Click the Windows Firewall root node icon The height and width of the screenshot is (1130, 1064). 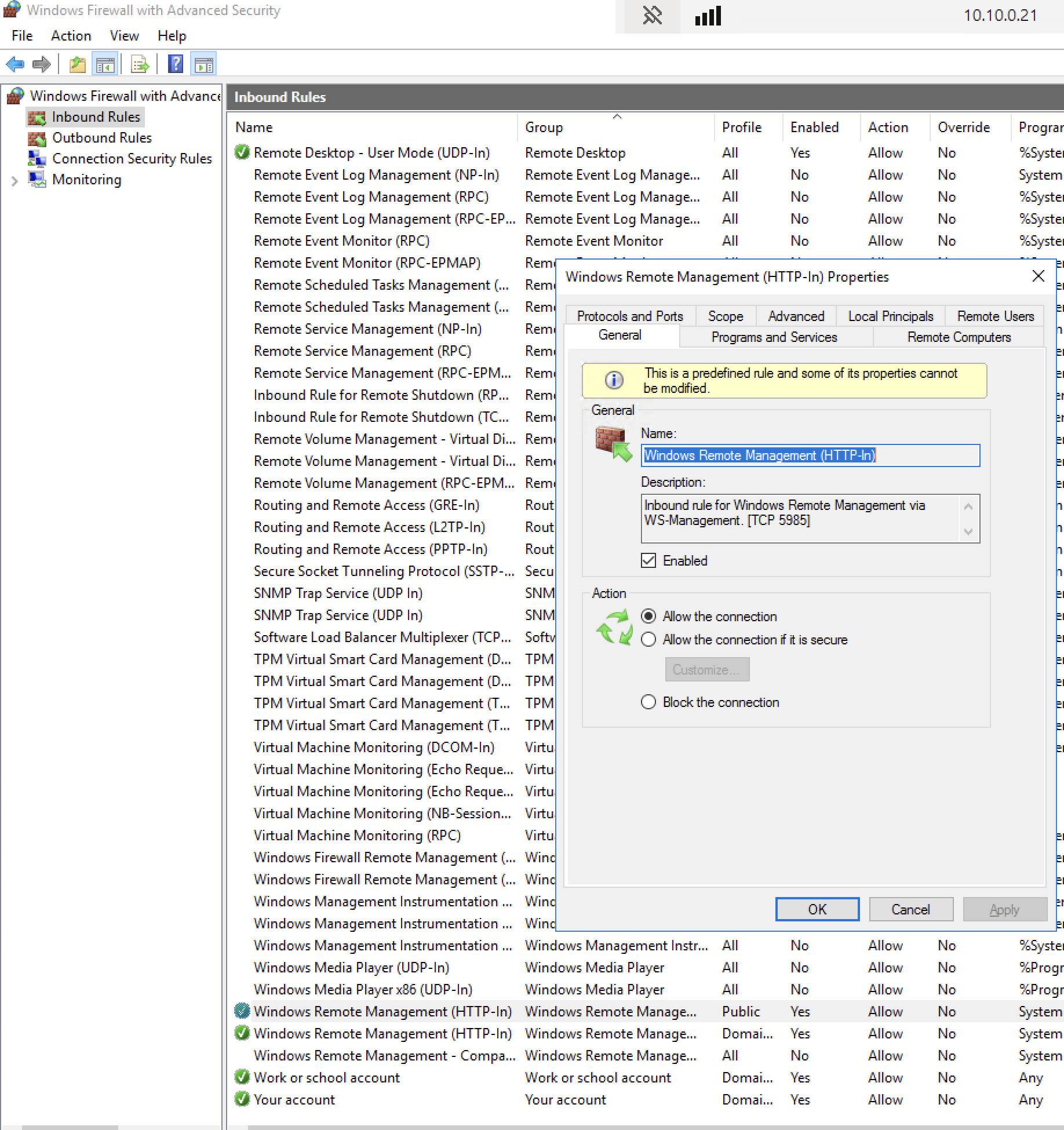[16, 96]
